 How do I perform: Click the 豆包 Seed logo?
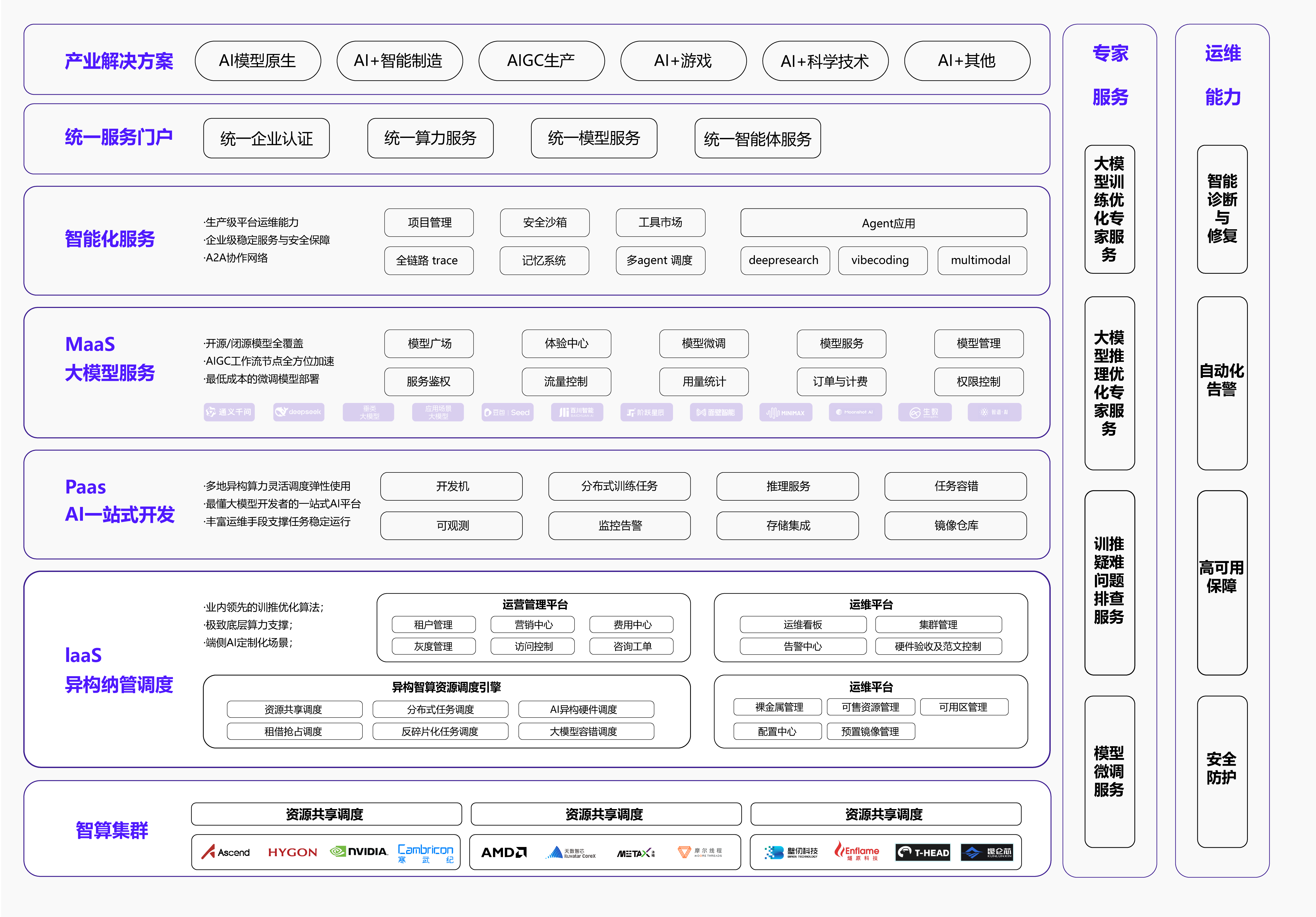[x=507, y=412]
